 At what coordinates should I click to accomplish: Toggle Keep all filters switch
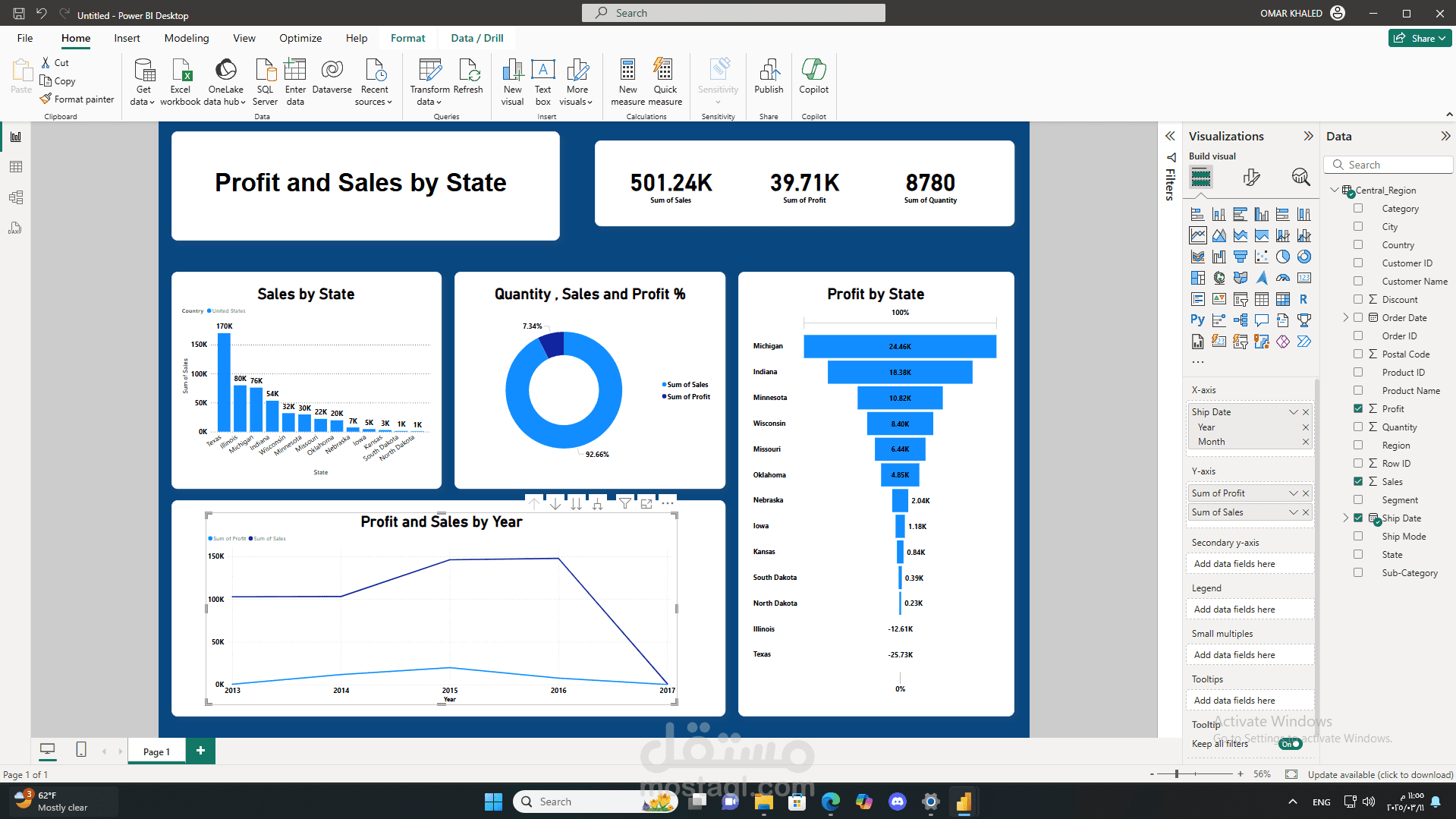click(1290, 744)
